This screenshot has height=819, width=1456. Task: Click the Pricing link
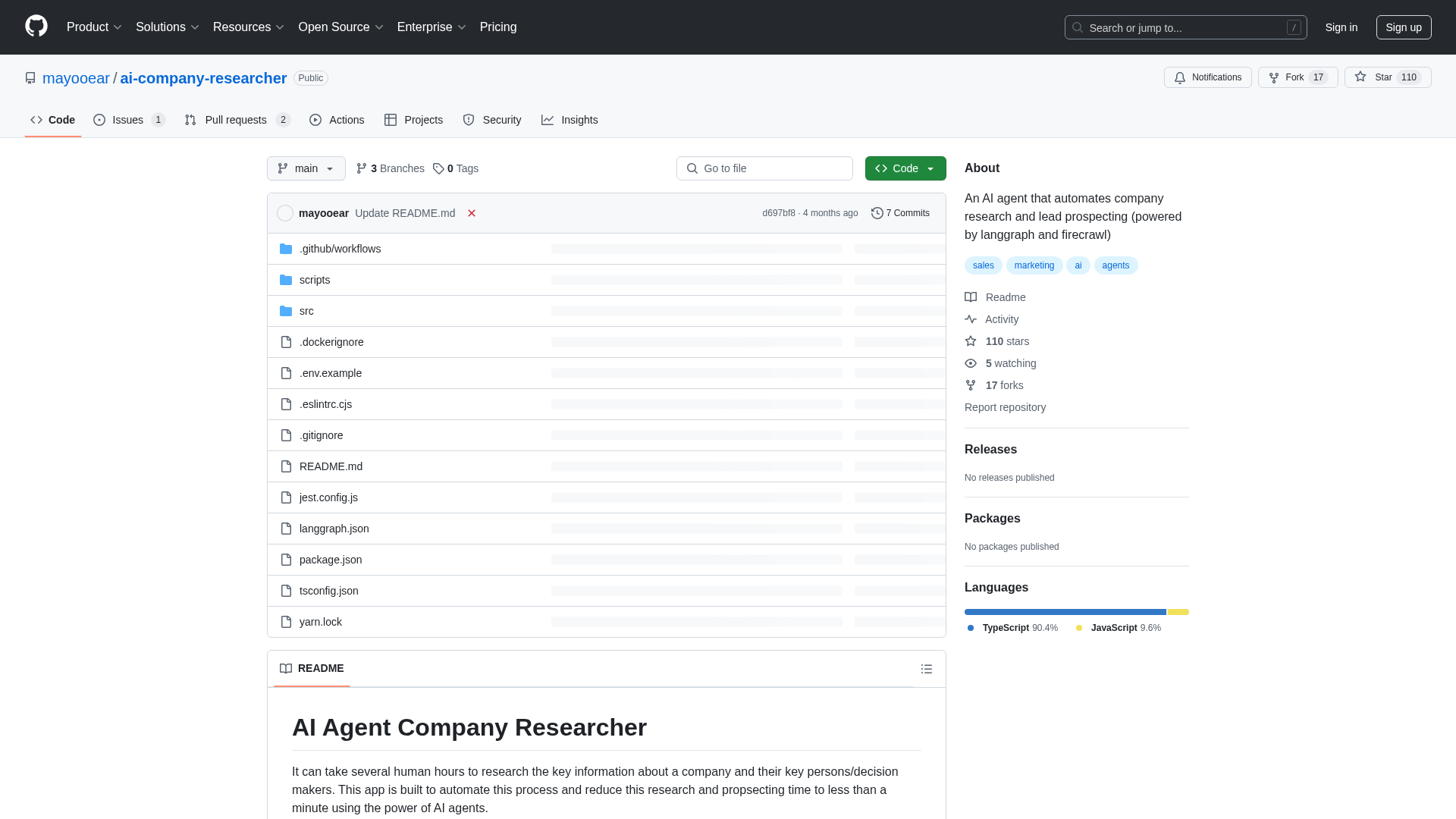(498, 27)
